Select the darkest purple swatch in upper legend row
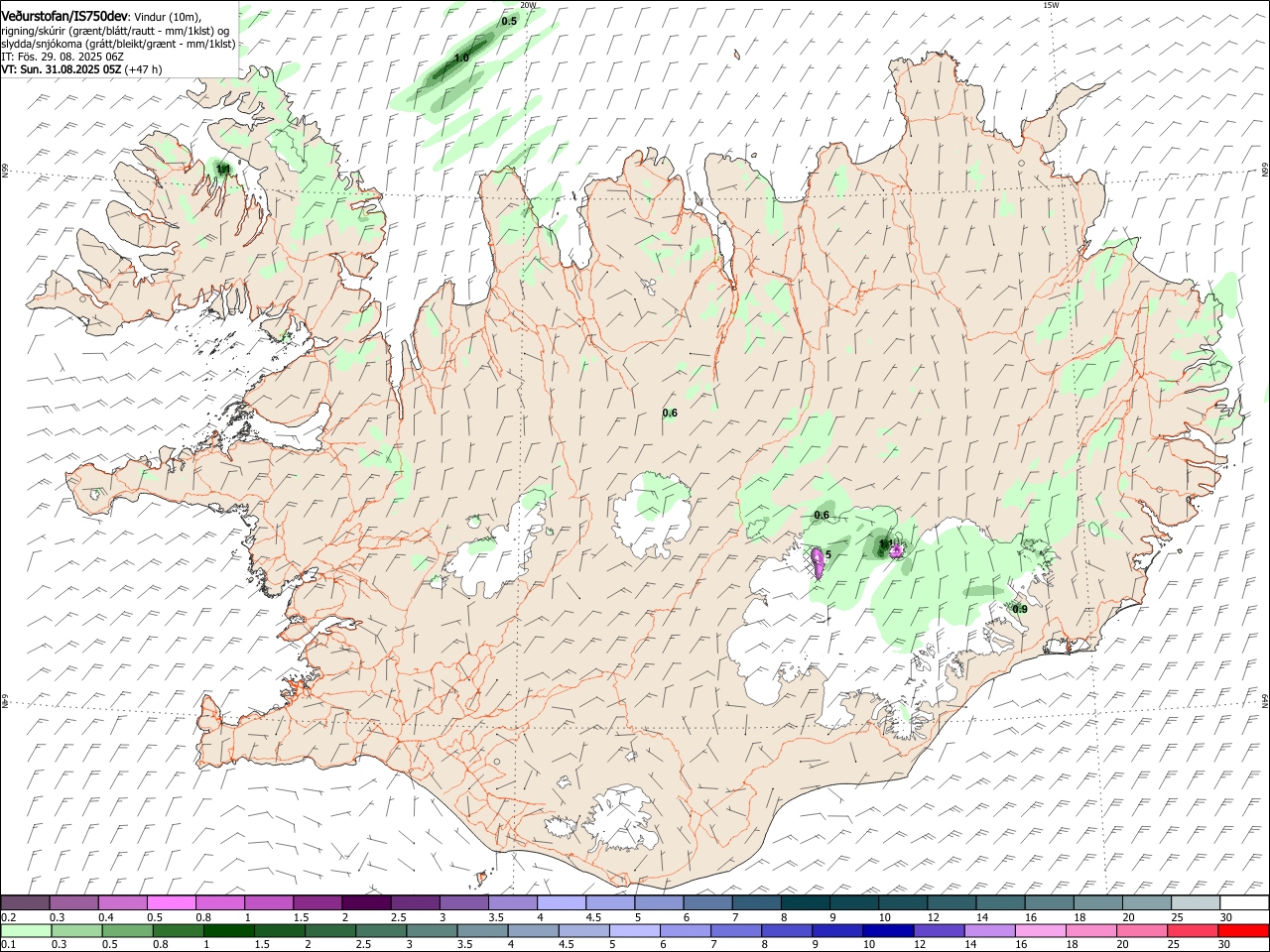Screen dimensions: 1270x952 [x=365, y=902]
